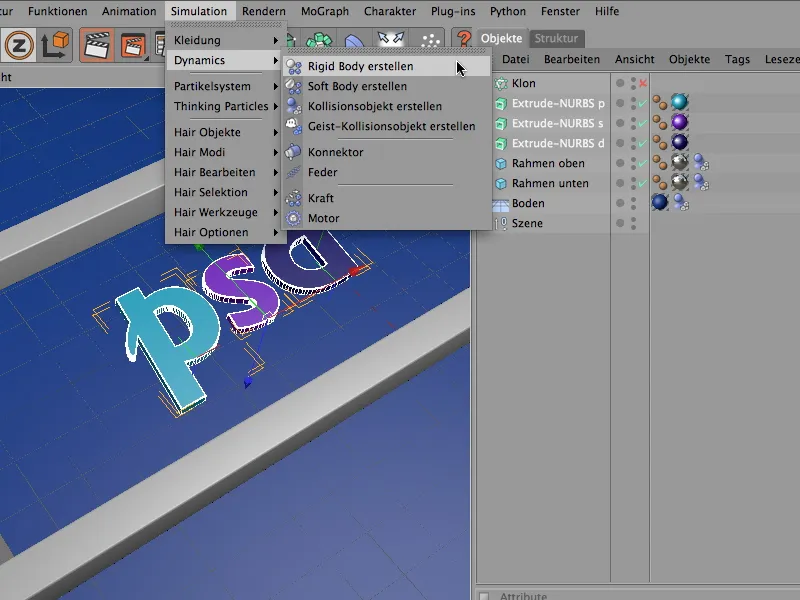Click the Boden dynamics collider tag

click(x=679, y=202)
